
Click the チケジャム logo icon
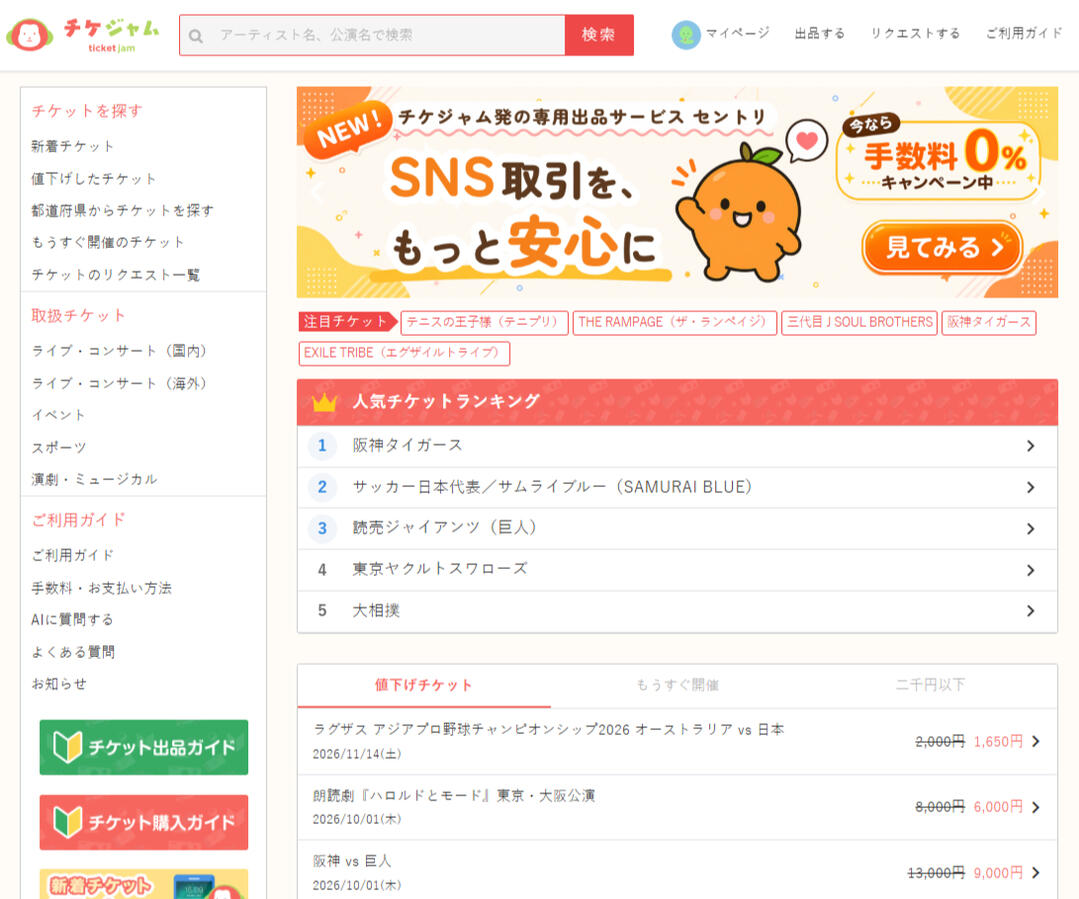(x=29, y=34)
